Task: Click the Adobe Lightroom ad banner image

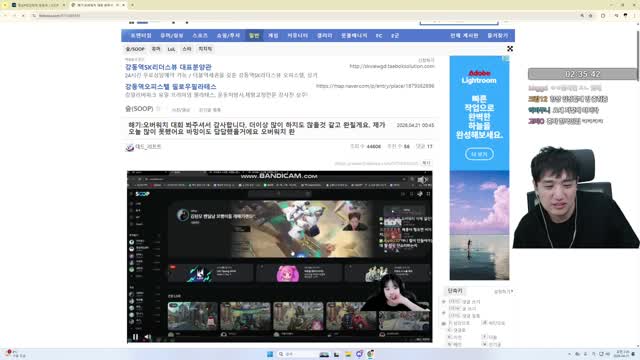Action: coord(479,168)
